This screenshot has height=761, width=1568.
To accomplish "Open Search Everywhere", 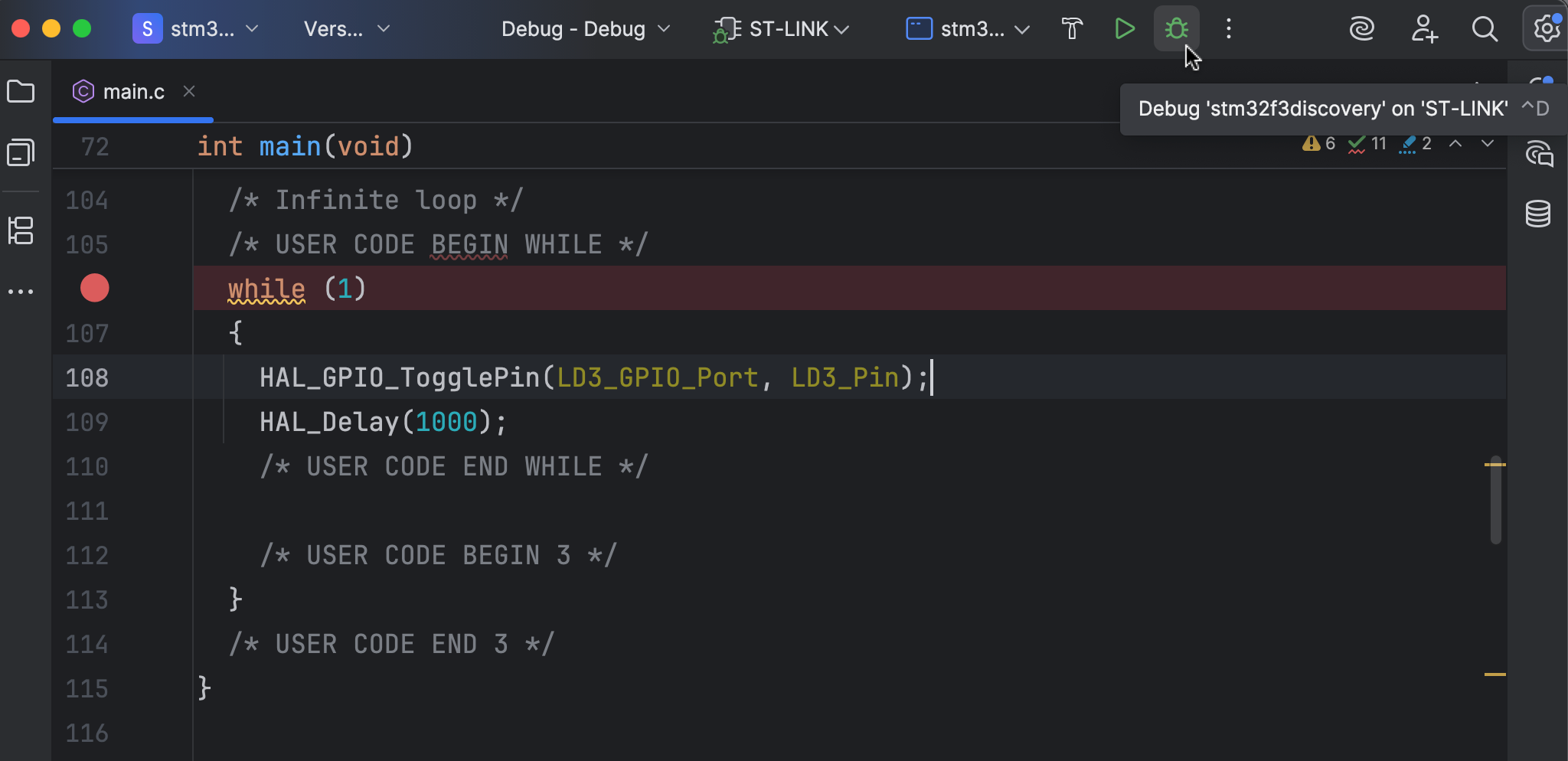I will (x=1484, y=29).
